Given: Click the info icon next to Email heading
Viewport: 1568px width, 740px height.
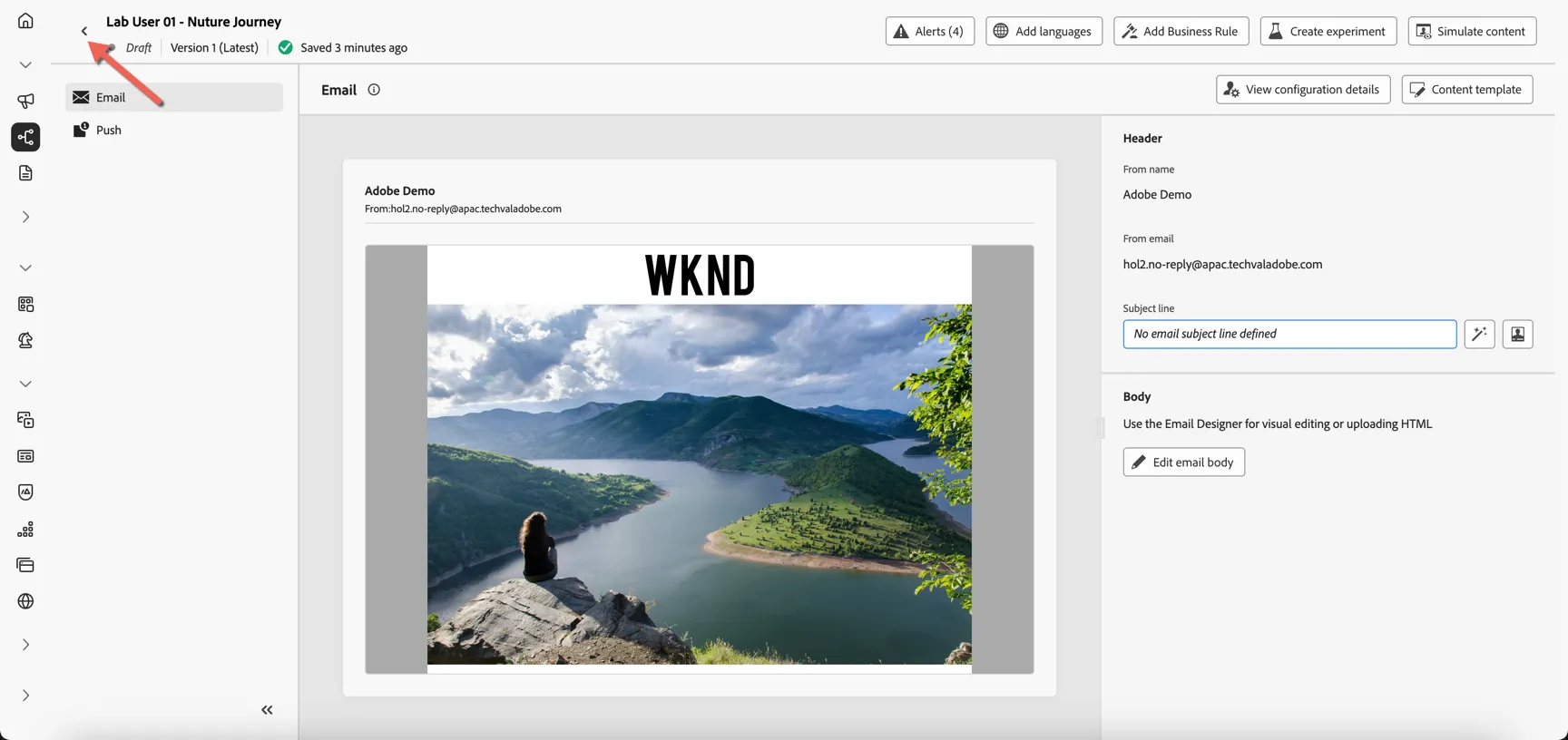Looking at the screenshot, I should (374, 90).
